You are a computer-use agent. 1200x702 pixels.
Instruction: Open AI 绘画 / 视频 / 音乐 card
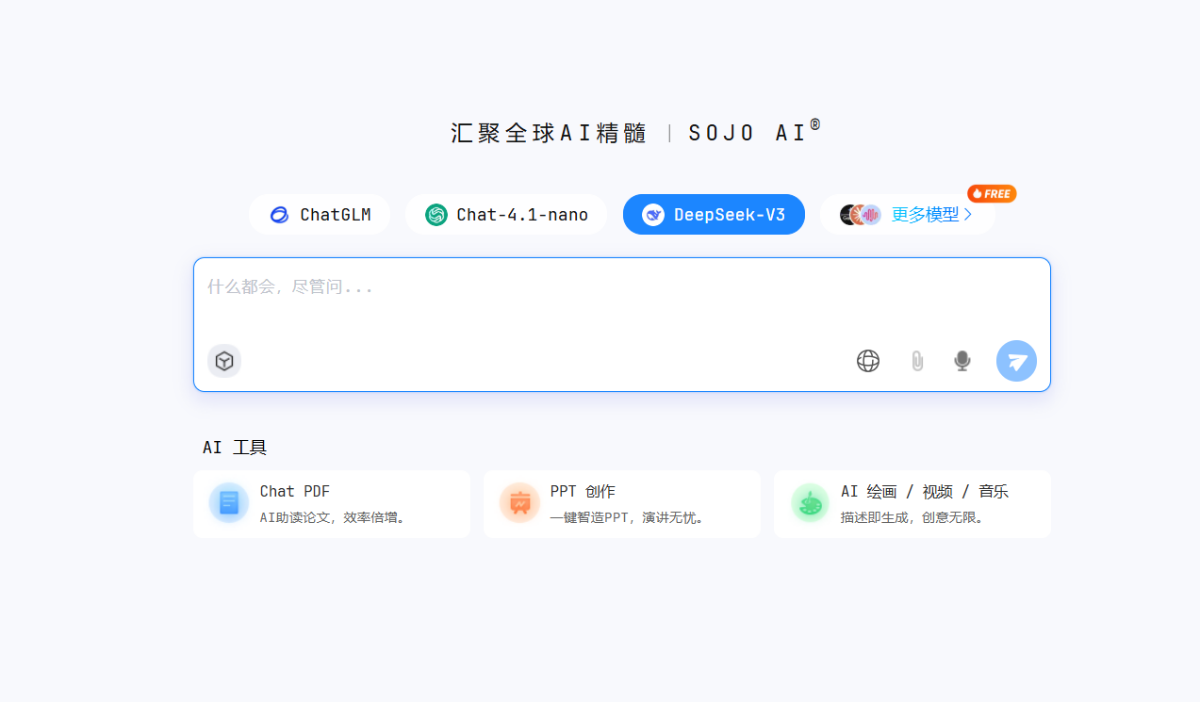tap(912, 504)
